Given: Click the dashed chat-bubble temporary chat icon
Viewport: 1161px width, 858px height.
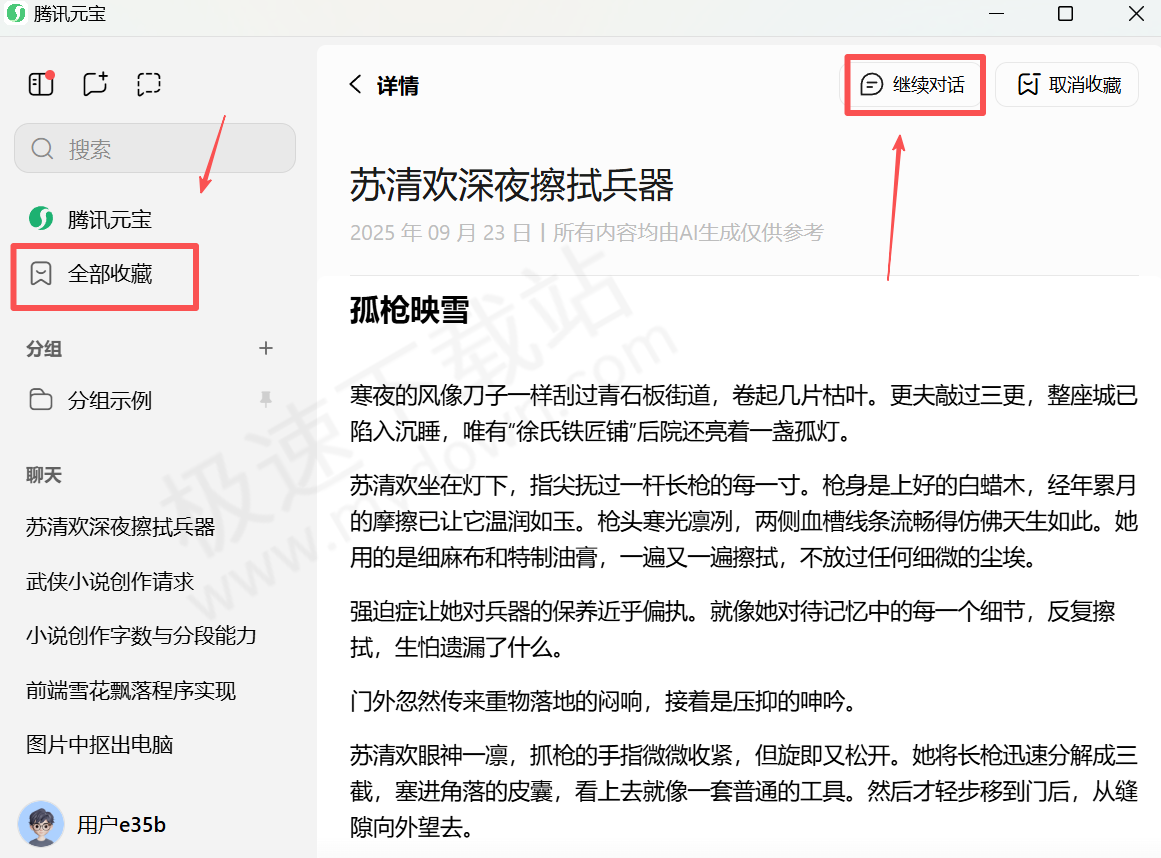Looking at the screenshot, I should [x=149, y=84].
